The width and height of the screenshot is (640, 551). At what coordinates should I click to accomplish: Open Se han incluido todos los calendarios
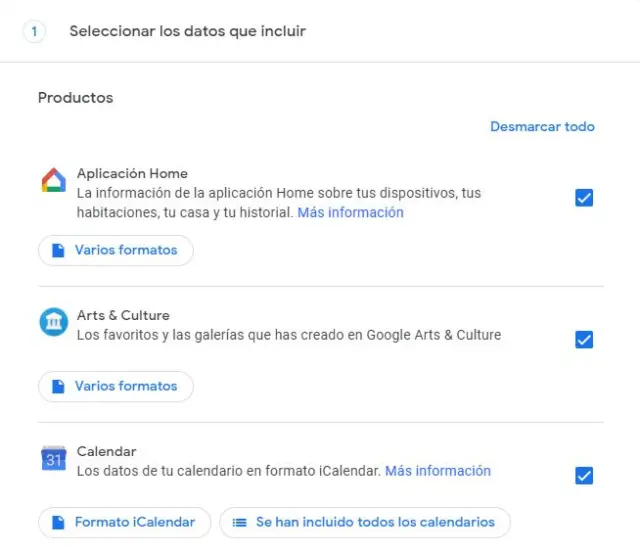pos(365,522)
